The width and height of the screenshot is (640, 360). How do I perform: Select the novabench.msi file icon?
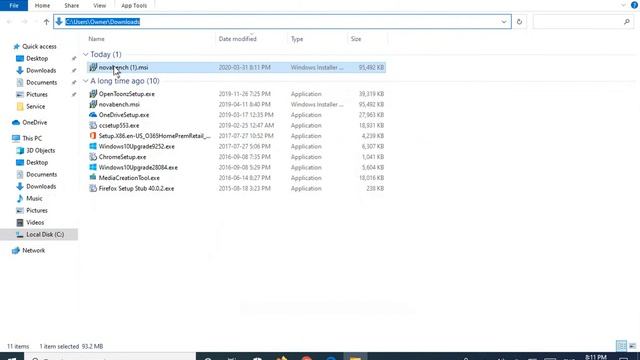click(x=93, y=104)
